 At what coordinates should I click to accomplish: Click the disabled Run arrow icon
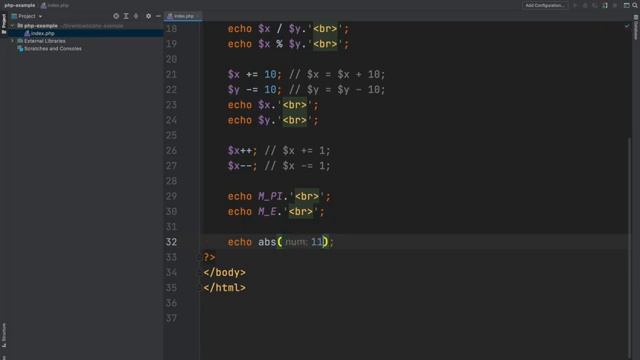click(575, 5)
